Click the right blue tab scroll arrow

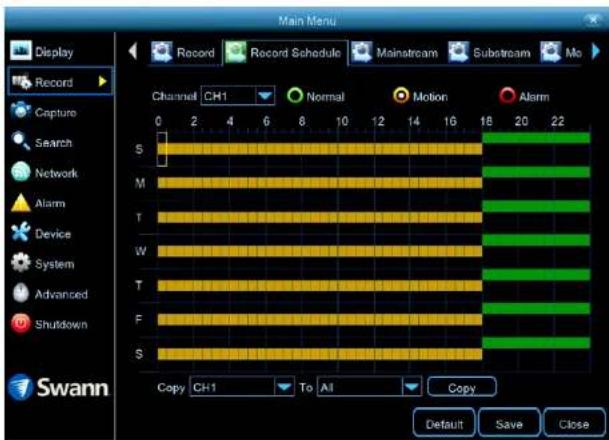pyautogui.click(x=595, y=51)
